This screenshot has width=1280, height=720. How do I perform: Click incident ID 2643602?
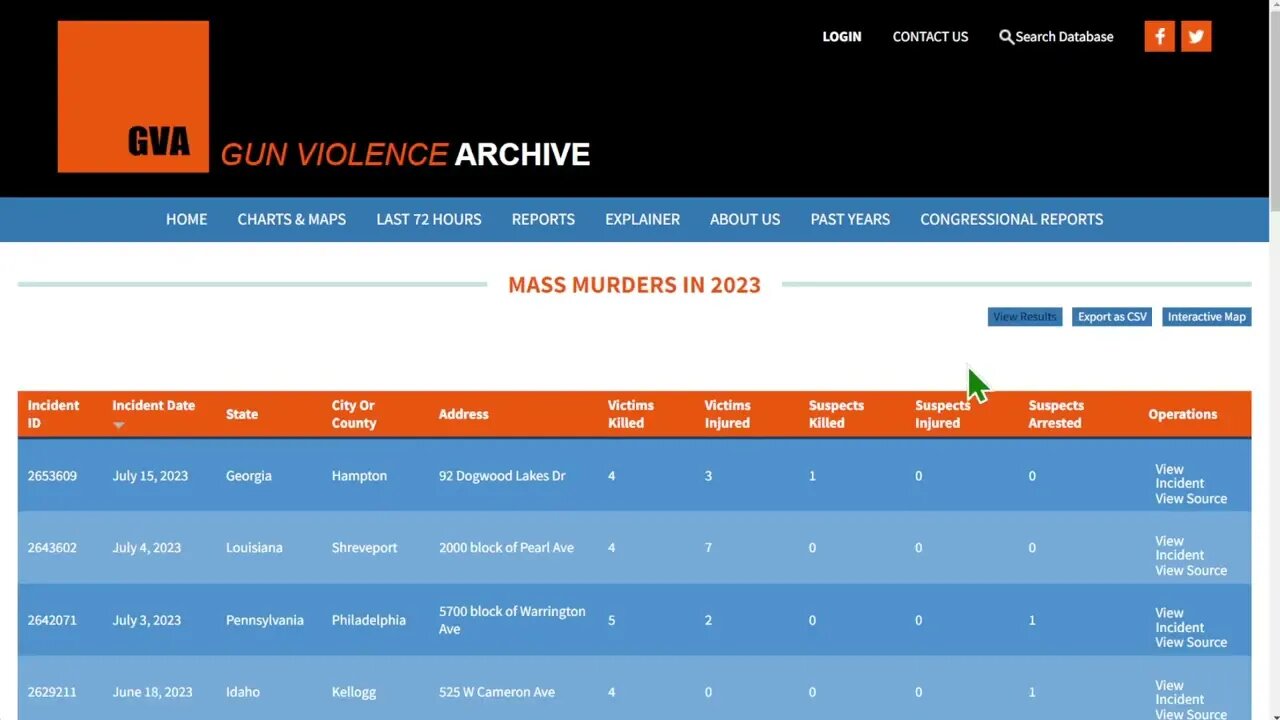[x=52, y=548]
